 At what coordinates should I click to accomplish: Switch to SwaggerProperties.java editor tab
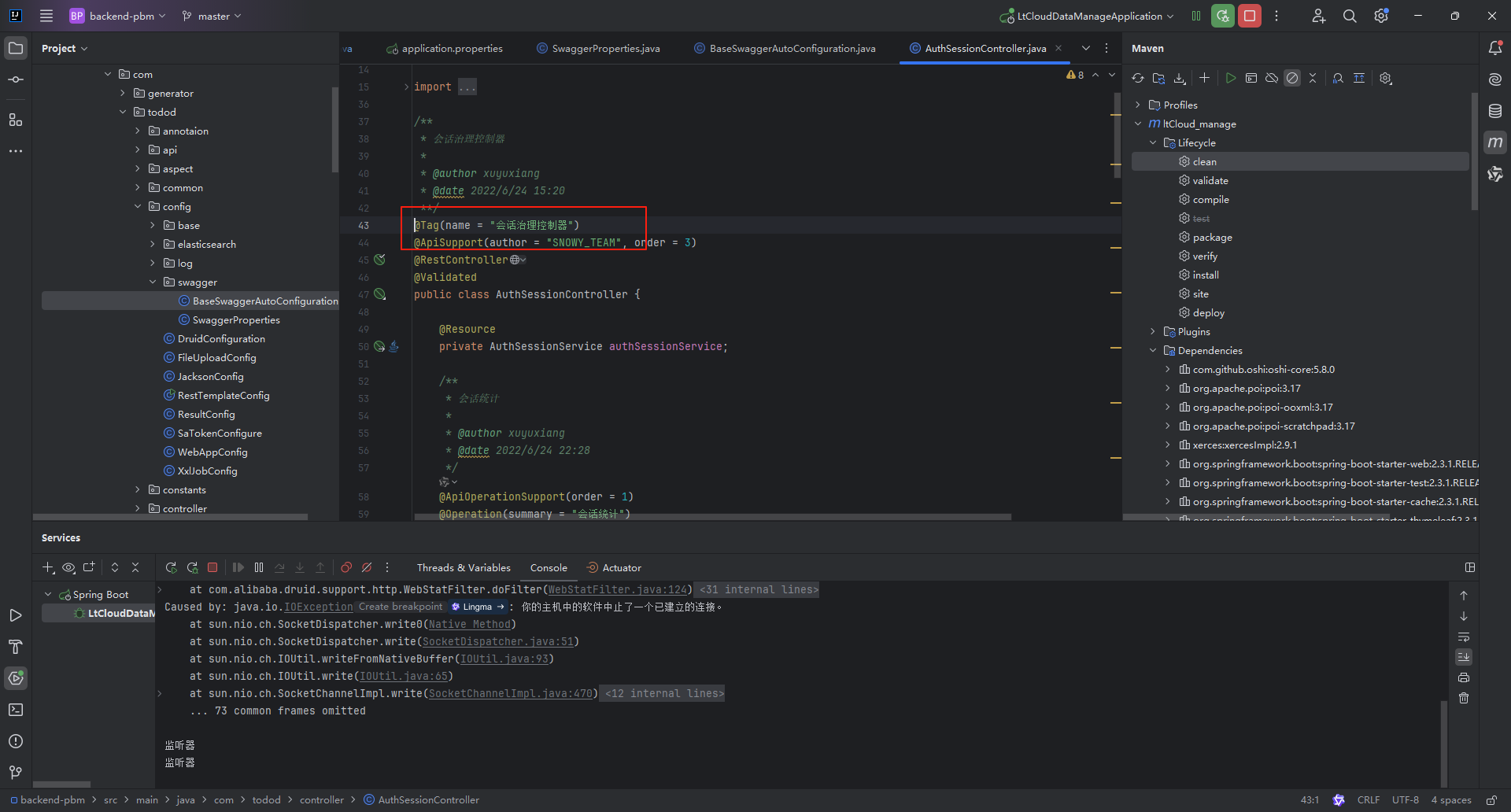coord(598,48)
